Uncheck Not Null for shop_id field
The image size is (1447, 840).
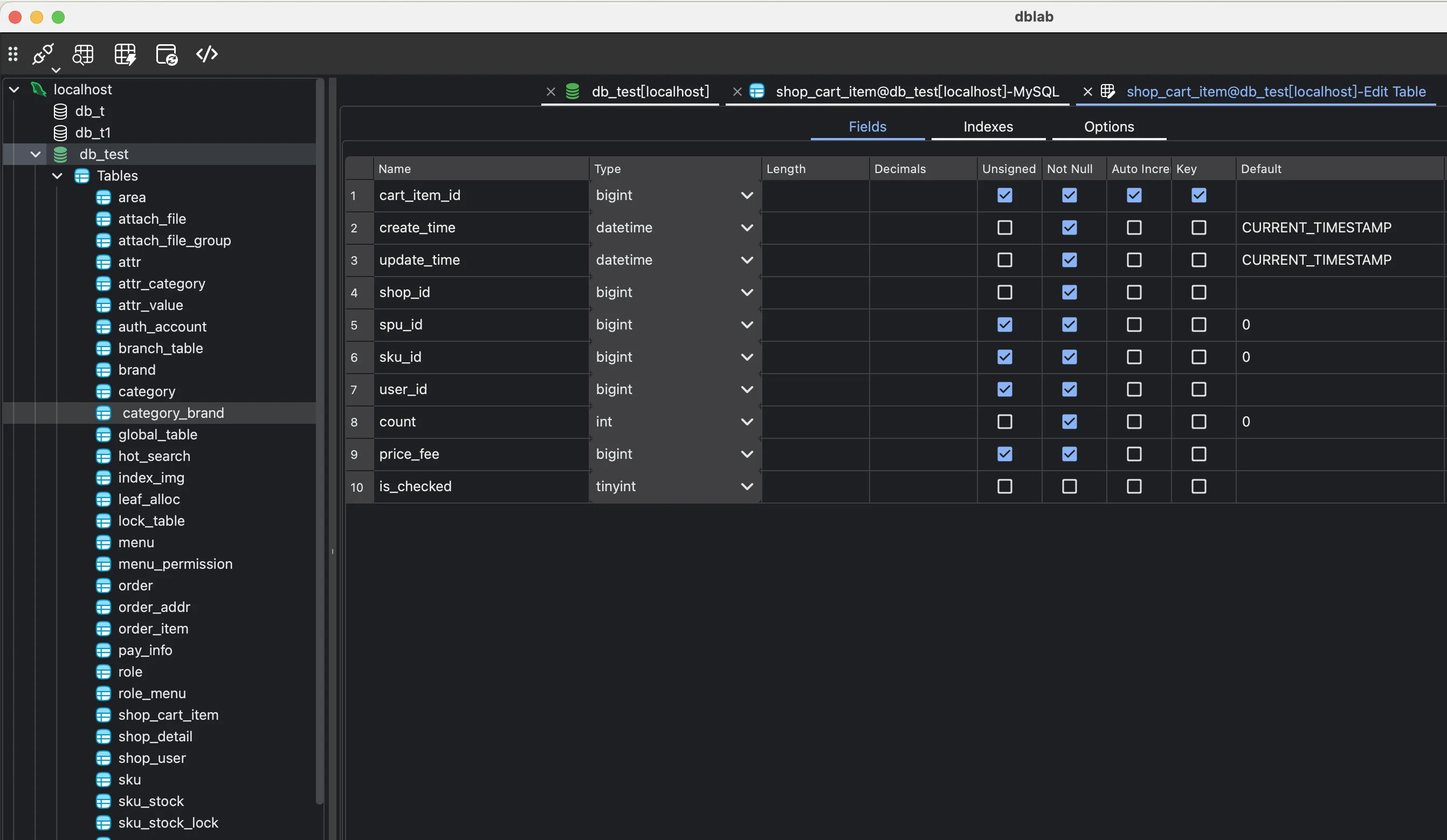1069,292
